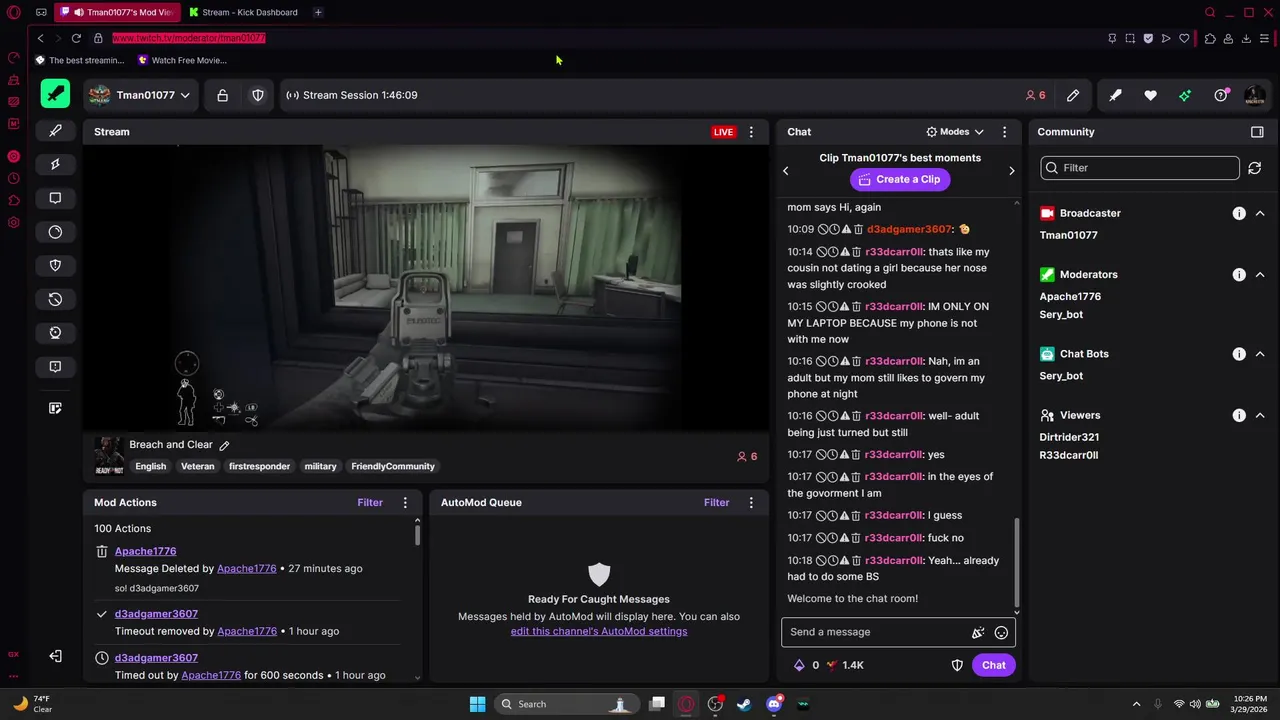Open the chat Modes dropdown
The height and width of the screenshot is (720, 1280).
[955, 132]
